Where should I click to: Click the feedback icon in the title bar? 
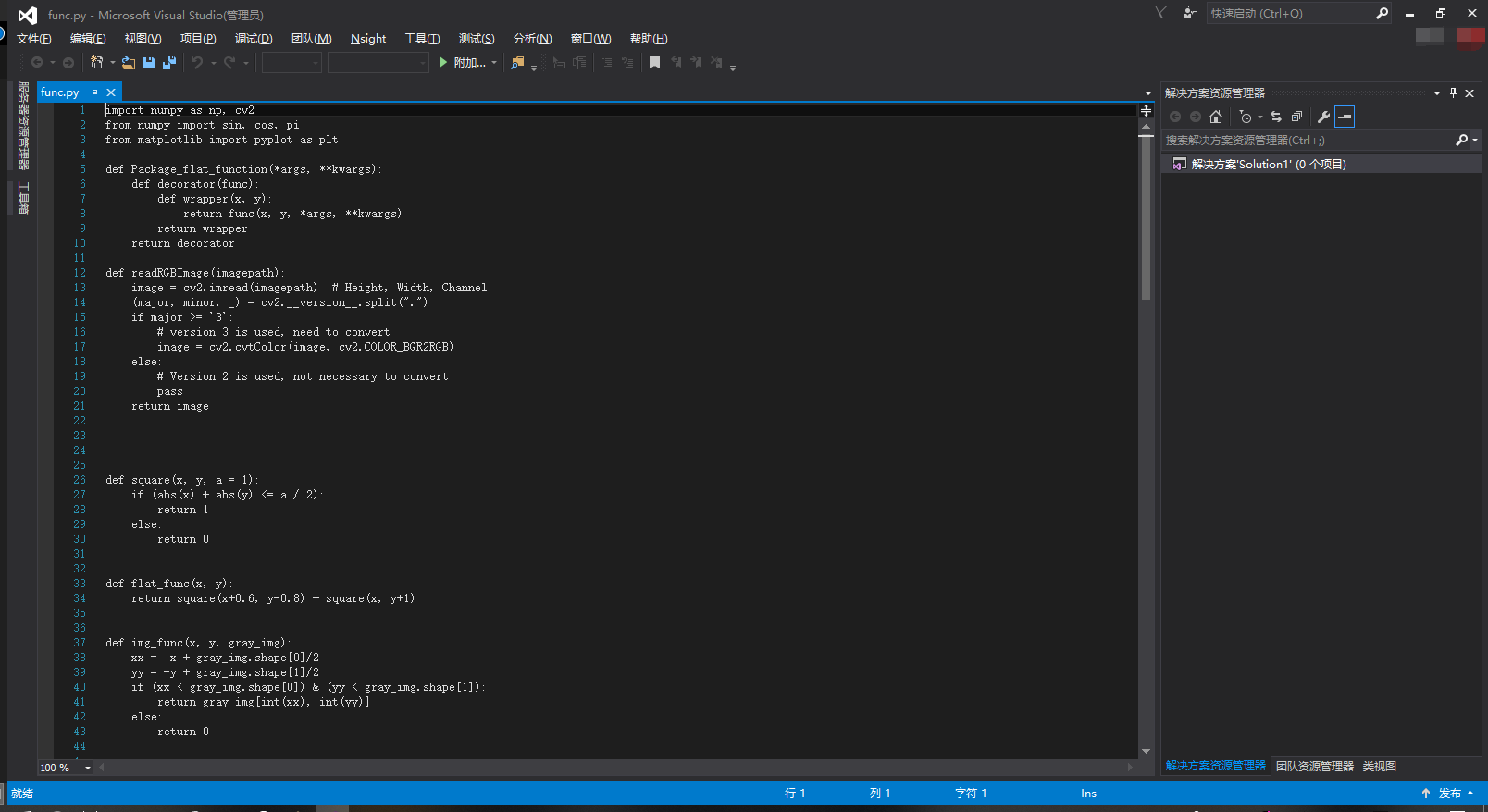pyautogui.click(x=1191, y=12)
